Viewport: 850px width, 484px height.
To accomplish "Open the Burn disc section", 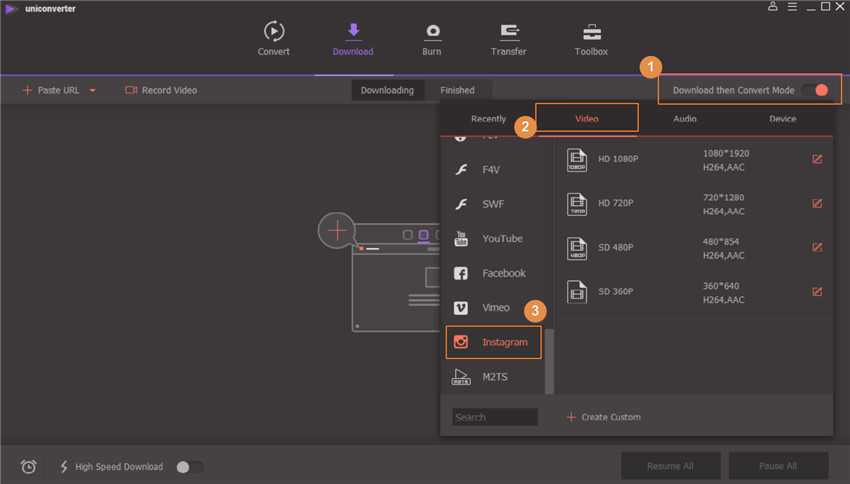I will click(x=432, y=31).
